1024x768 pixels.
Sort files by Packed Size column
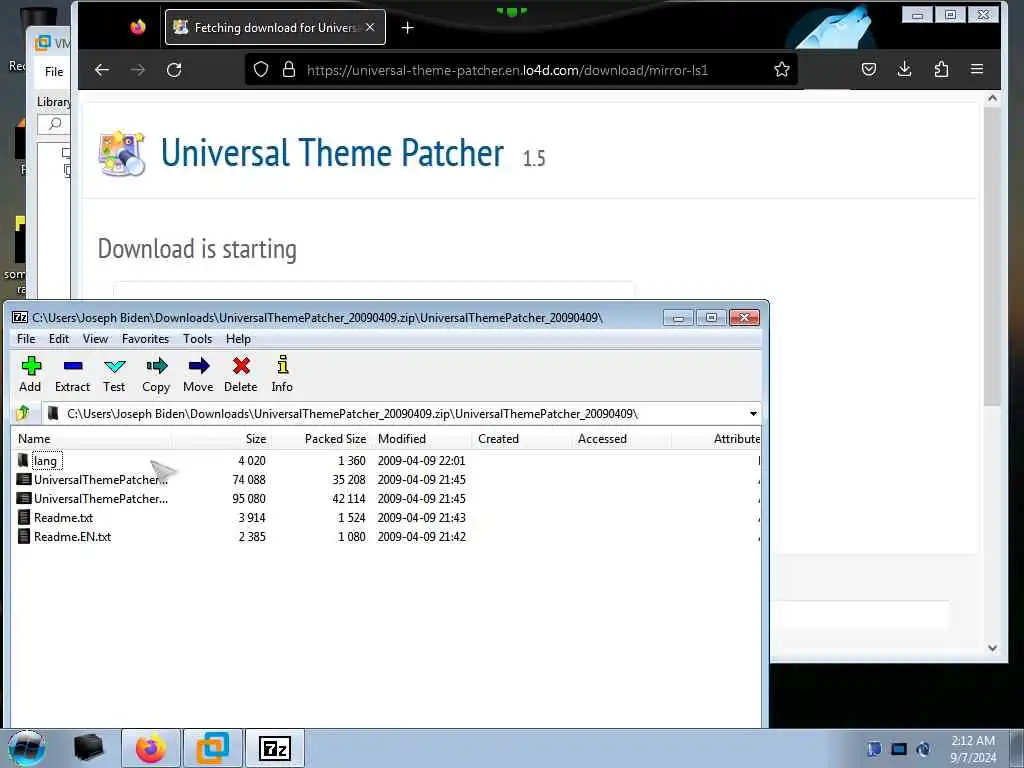pos(322,439)
